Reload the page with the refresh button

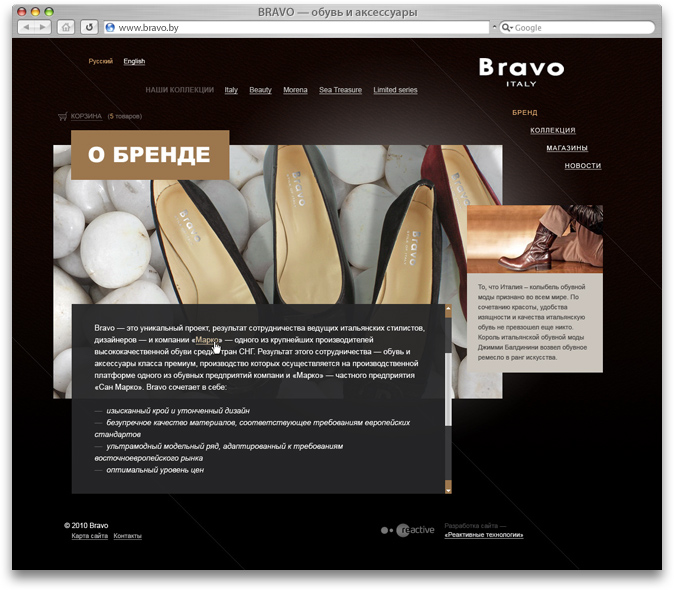pos(89,28)
